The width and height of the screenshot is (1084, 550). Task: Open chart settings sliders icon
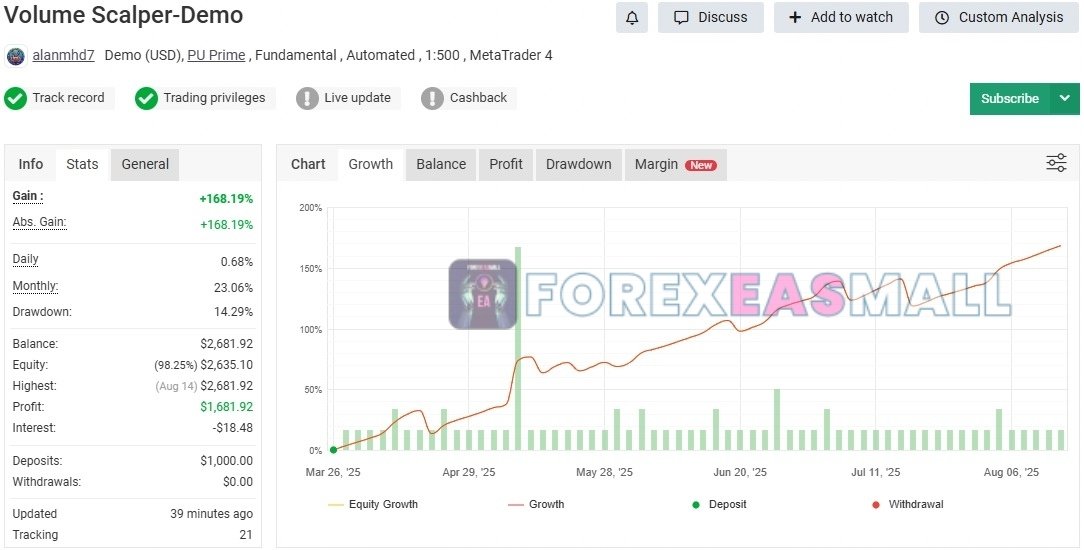tap(1056, 163)
